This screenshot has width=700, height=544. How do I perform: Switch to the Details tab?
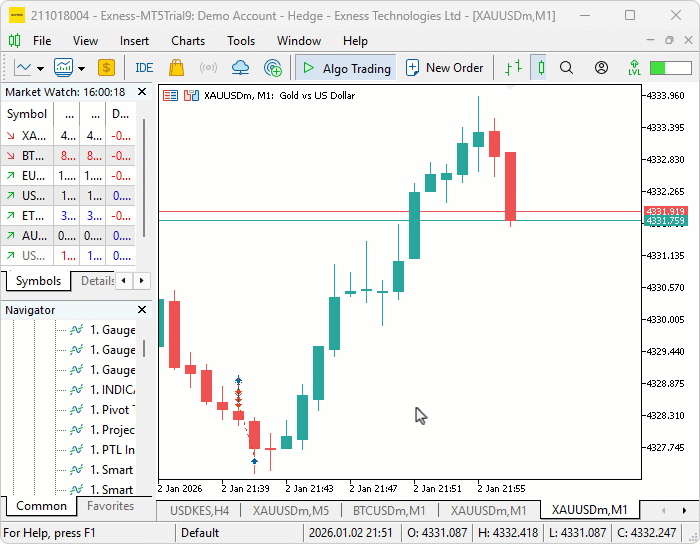[96, 281]
